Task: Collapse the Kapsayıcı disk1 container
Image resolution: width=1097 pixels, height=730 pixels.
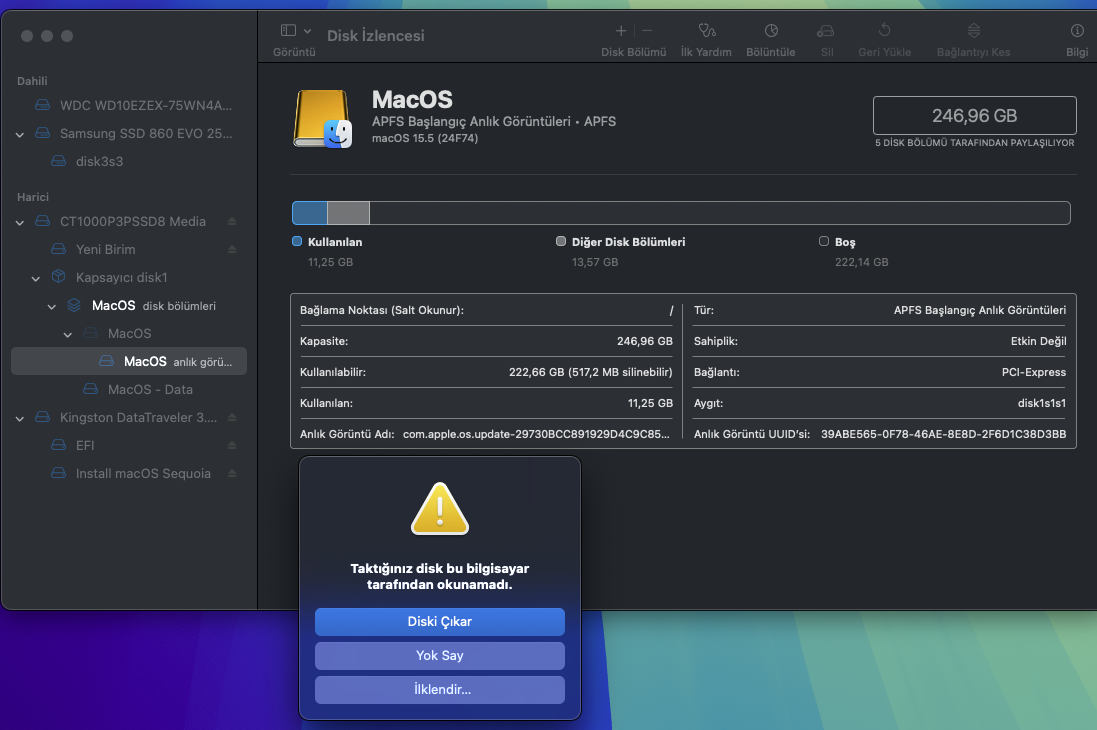Action: point(36,277)
